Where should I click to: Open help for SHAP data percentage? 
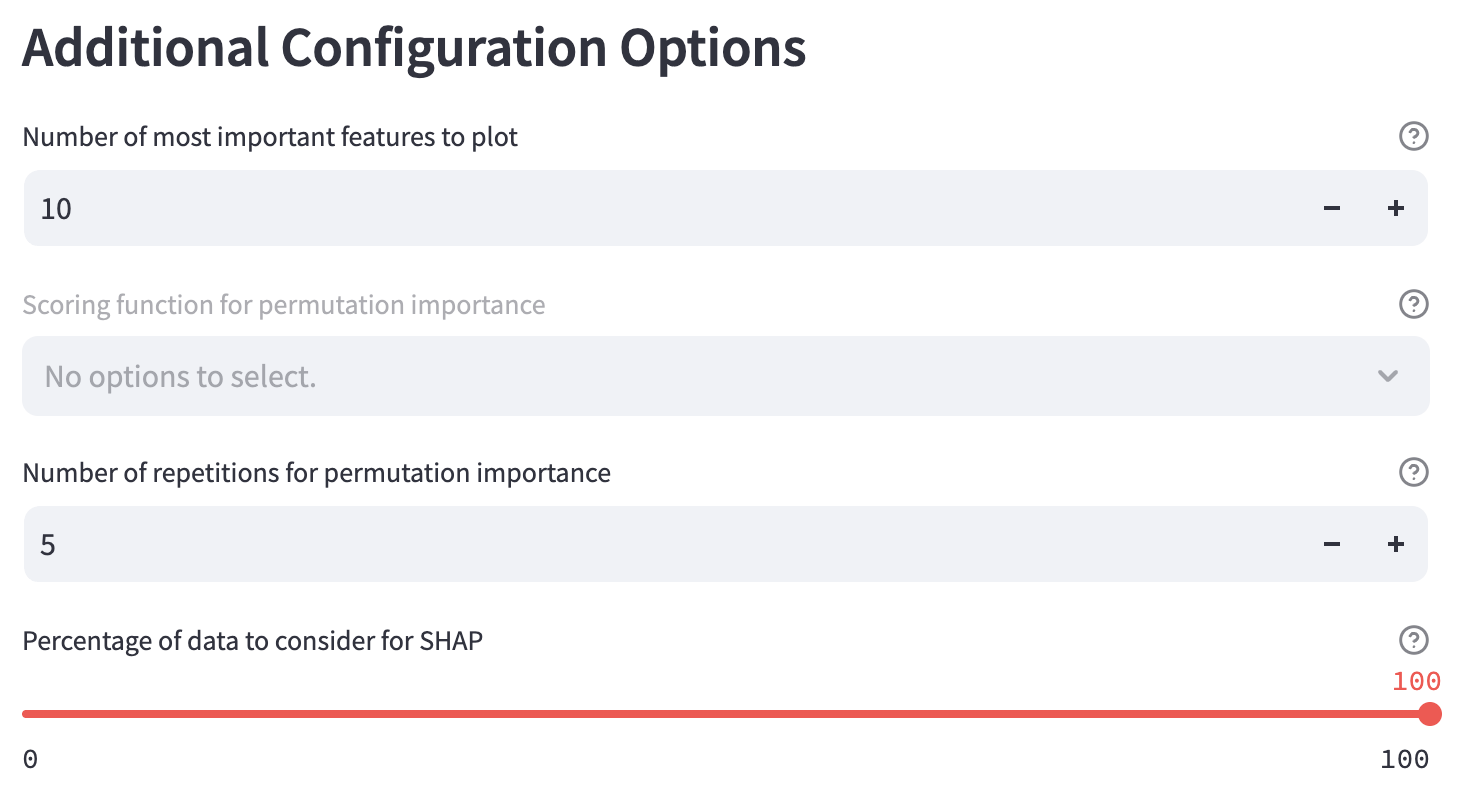pos(1413,640)
